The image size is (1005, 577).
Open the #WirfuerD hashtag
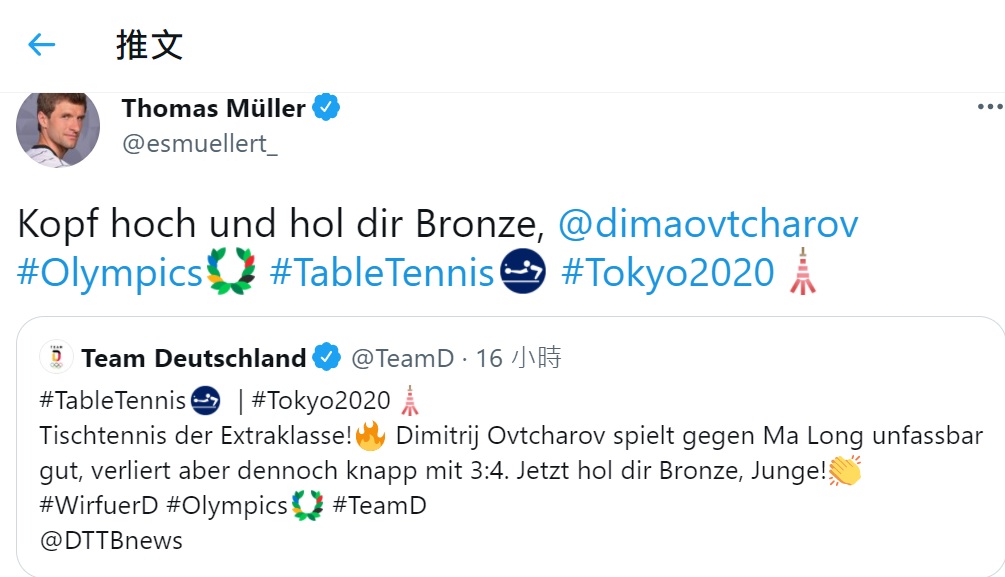click(99, 506)
